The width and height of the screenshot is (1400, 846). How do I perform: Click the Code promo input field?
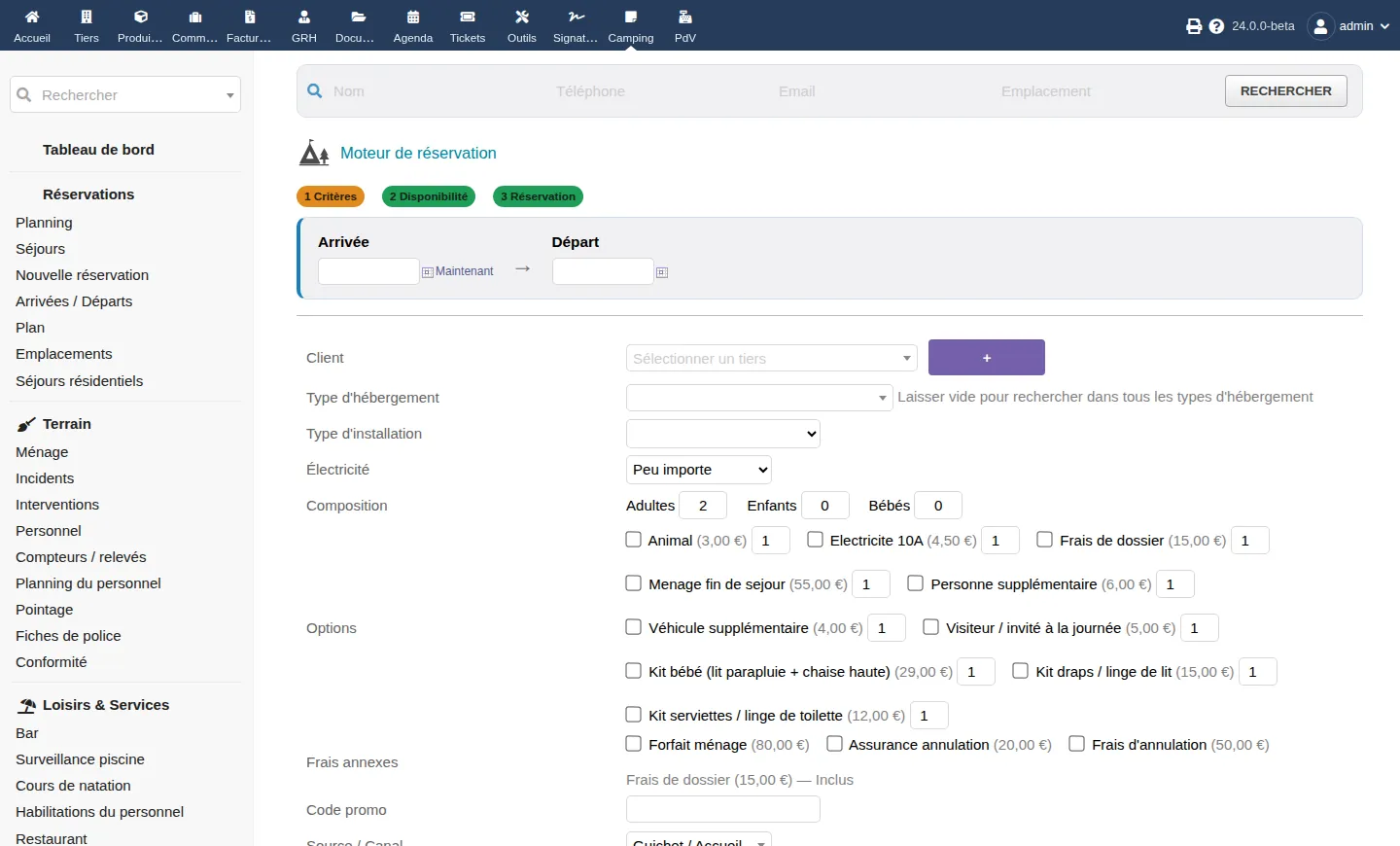pyautogui.click(x=723, y=809)
